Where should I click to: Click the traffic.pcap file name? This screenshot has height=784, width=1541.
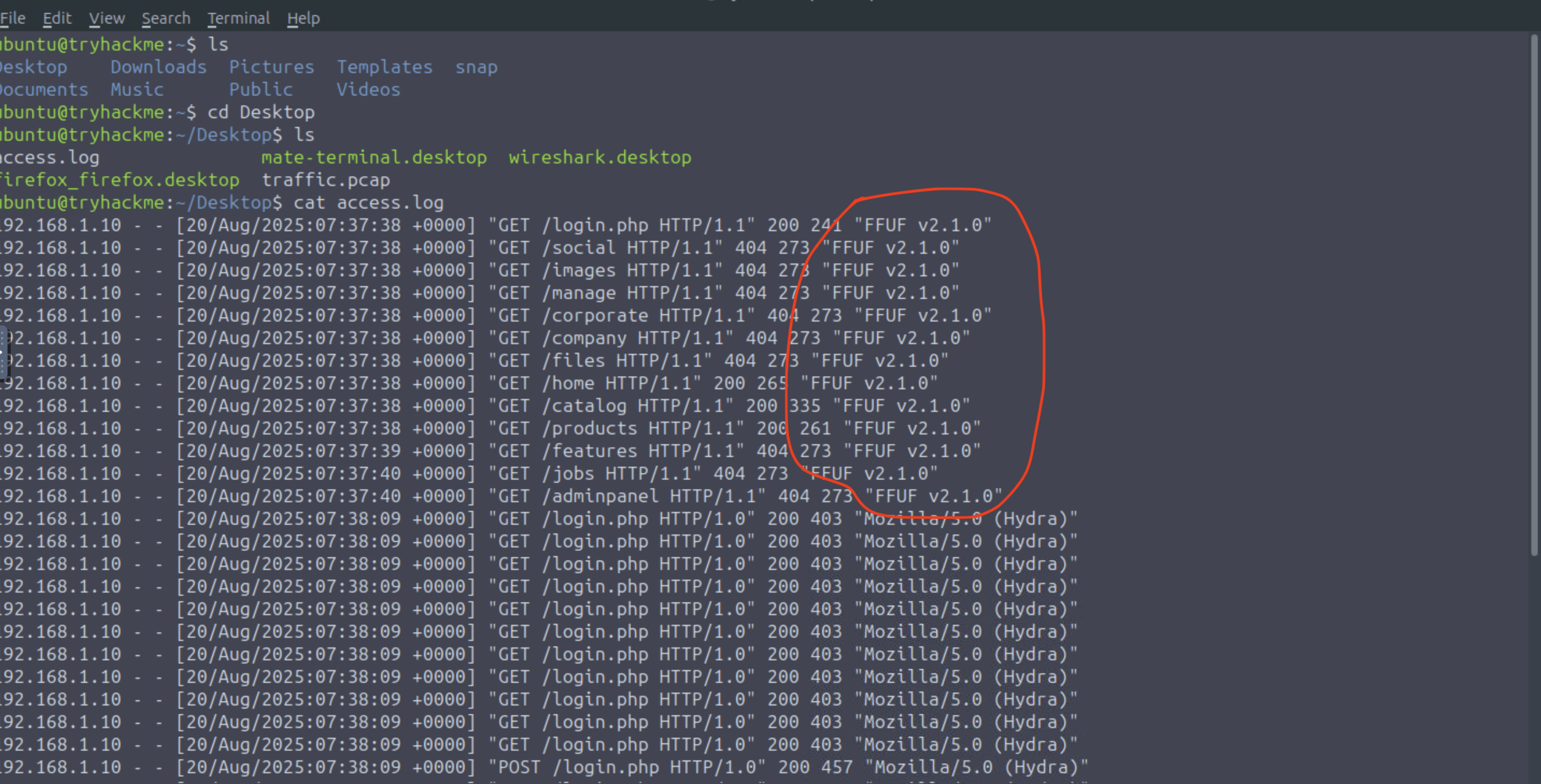pos(326,180)
